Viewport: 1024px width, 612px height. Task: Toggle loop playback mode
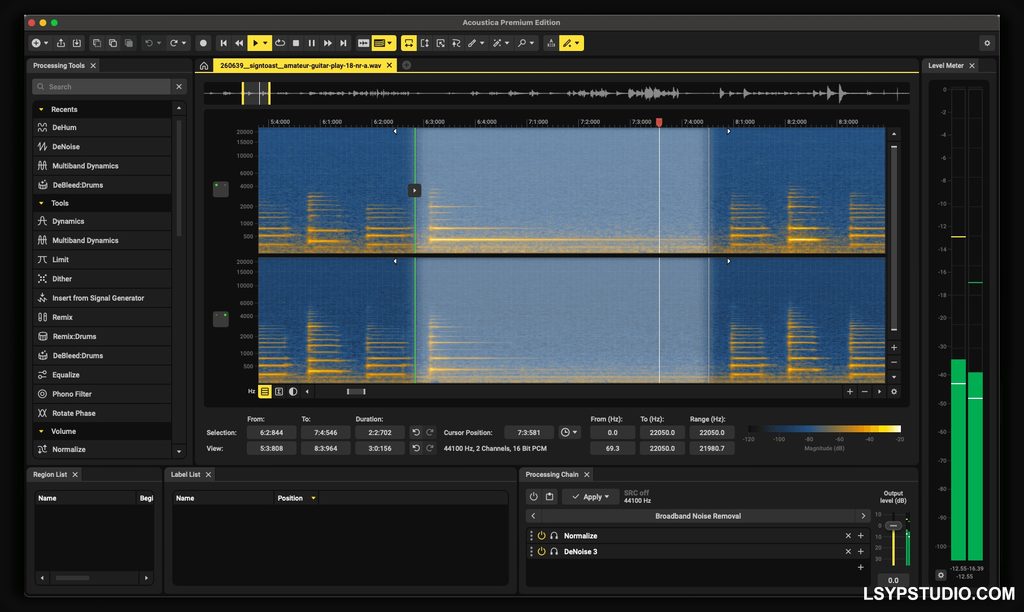coord(280,43)
